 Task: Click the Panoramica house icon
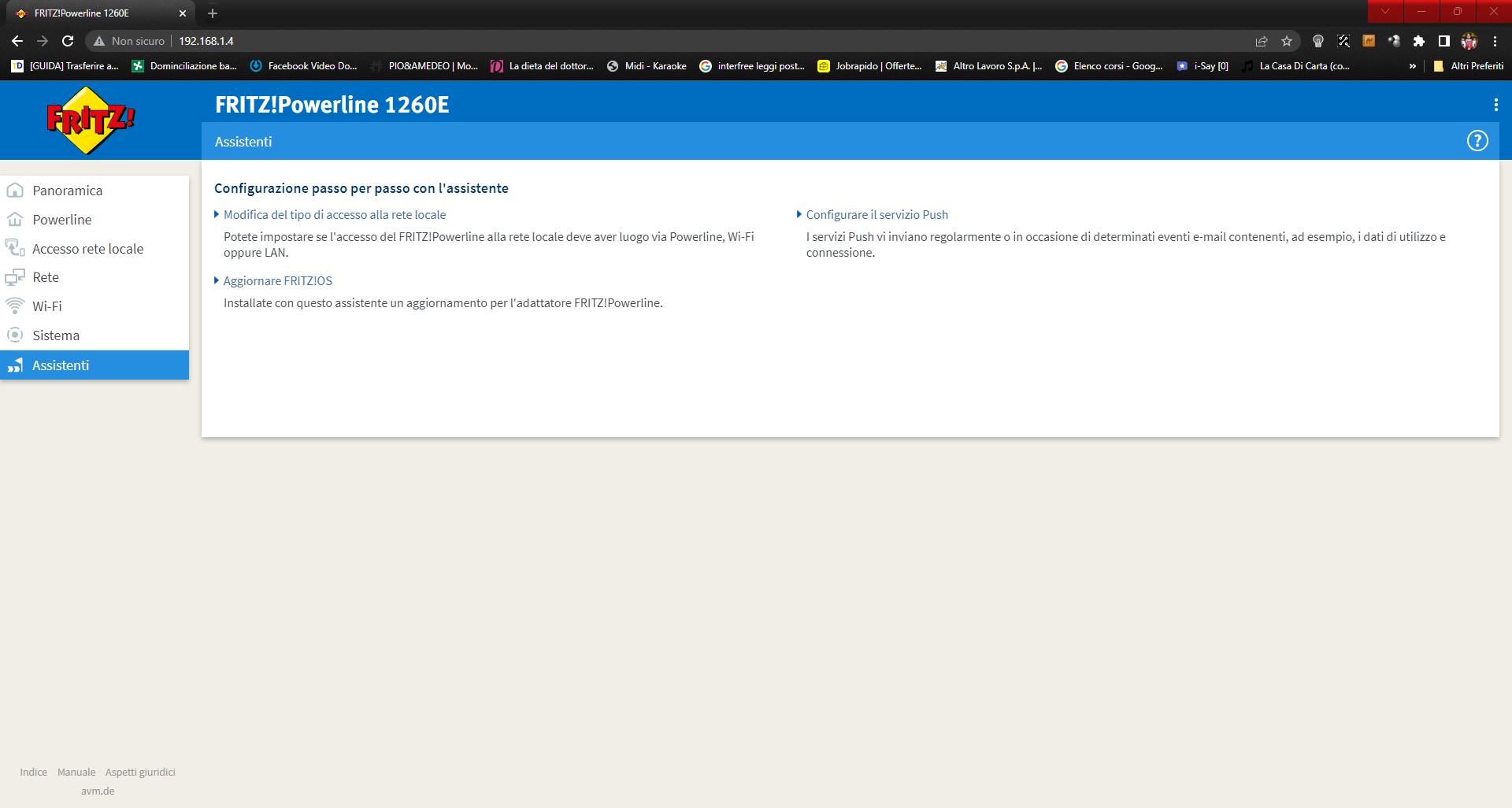tap(15, 190)
